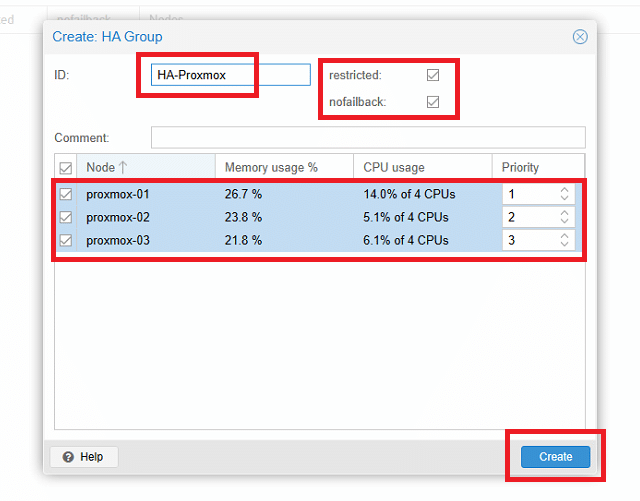Click the 14.0% of 4 CPUs cell
The width and height of the screenshot is (640, 501).
tap(409, 194)
